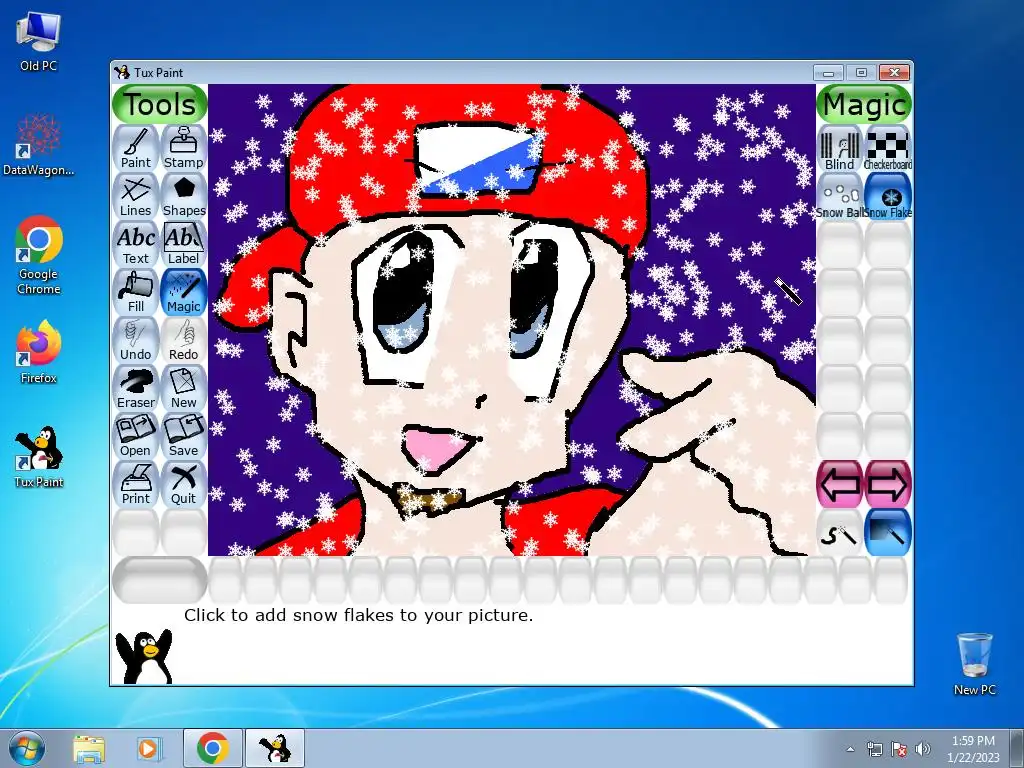Choose the Snow Ball magic effect

[x=840, y=197]
